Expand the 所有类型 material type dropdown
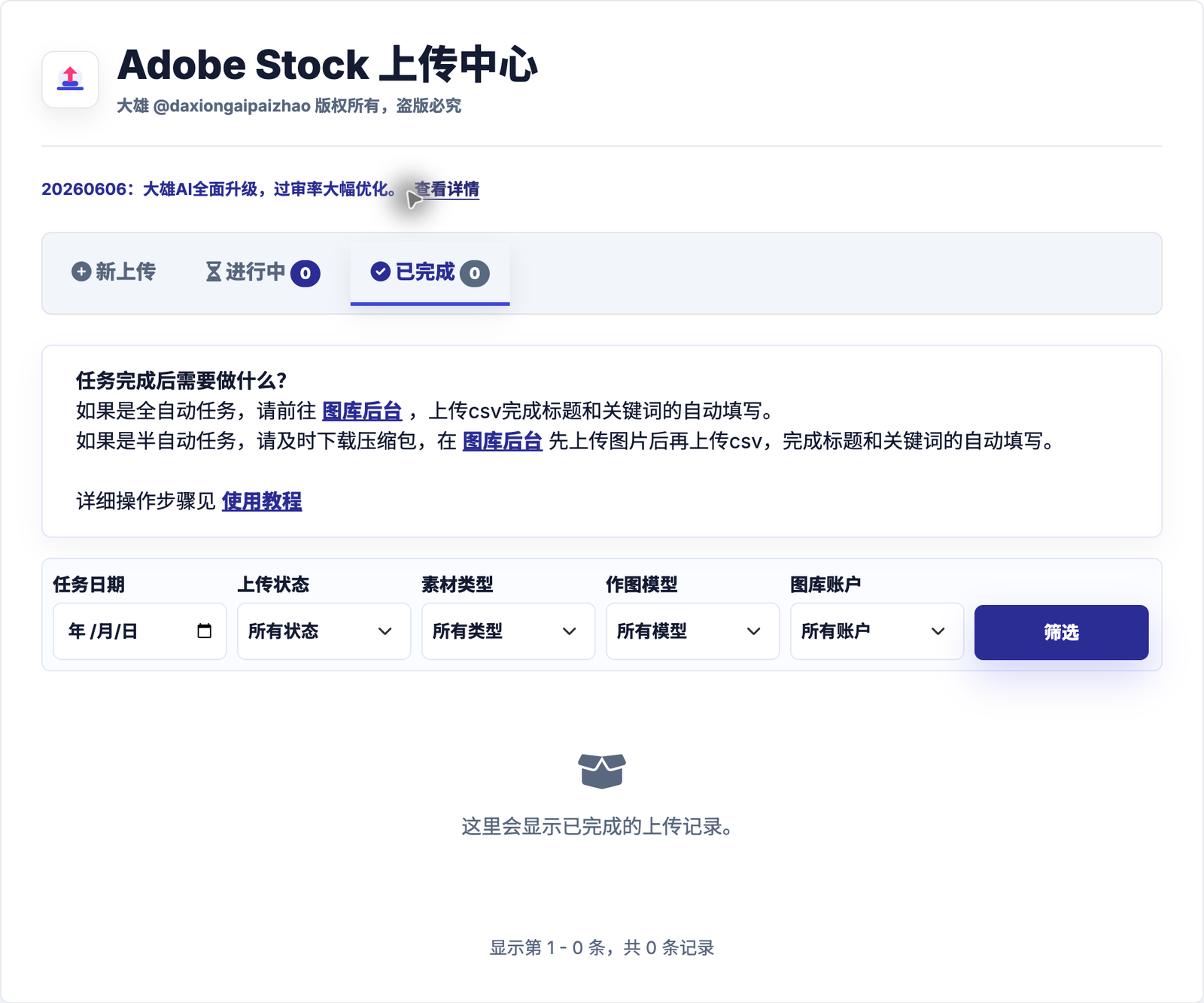This screenshot has width=1204, height=1003. click(x=508, y=631)
